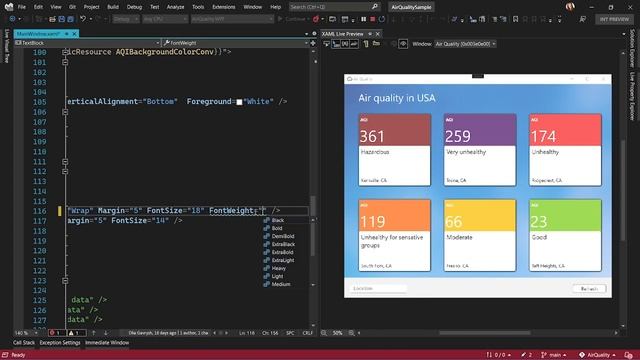Image resolution: width=640 pixels, height=360 pixels.
Task: Open the TextBlock element dropdown
Action: [87, 43]
